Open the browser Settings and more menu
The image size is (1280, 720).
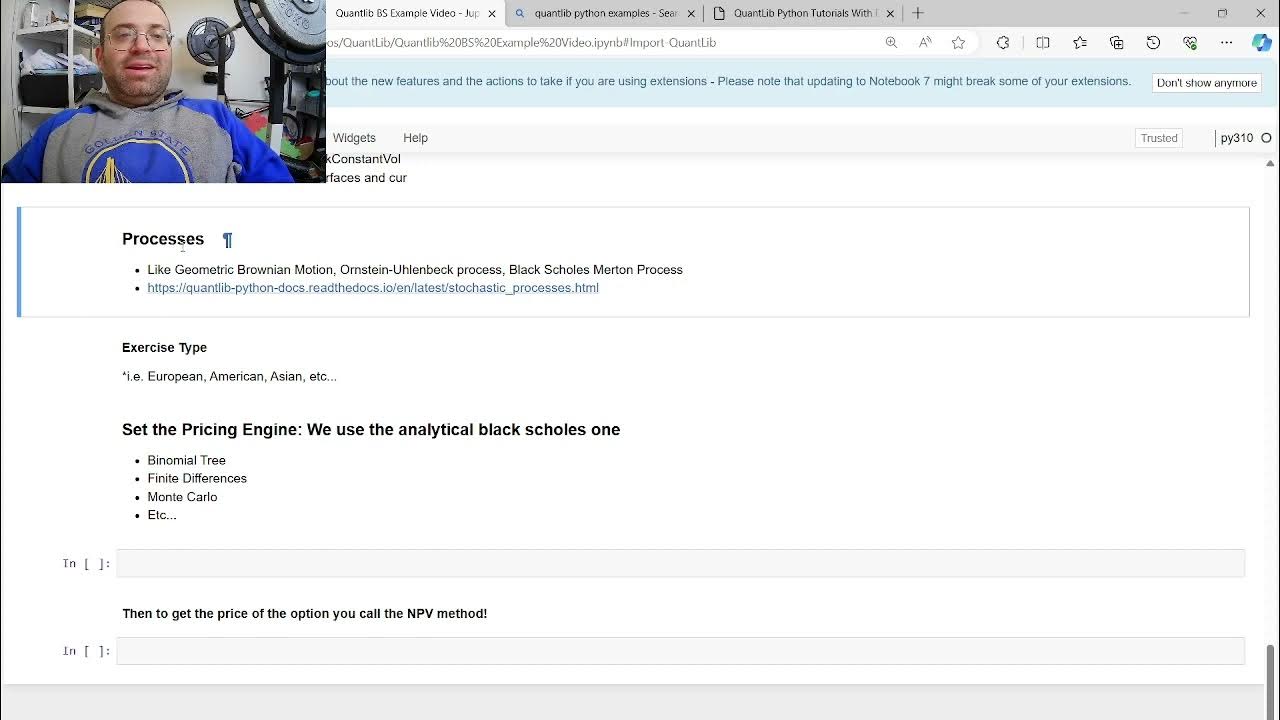tap(1226, 43)
